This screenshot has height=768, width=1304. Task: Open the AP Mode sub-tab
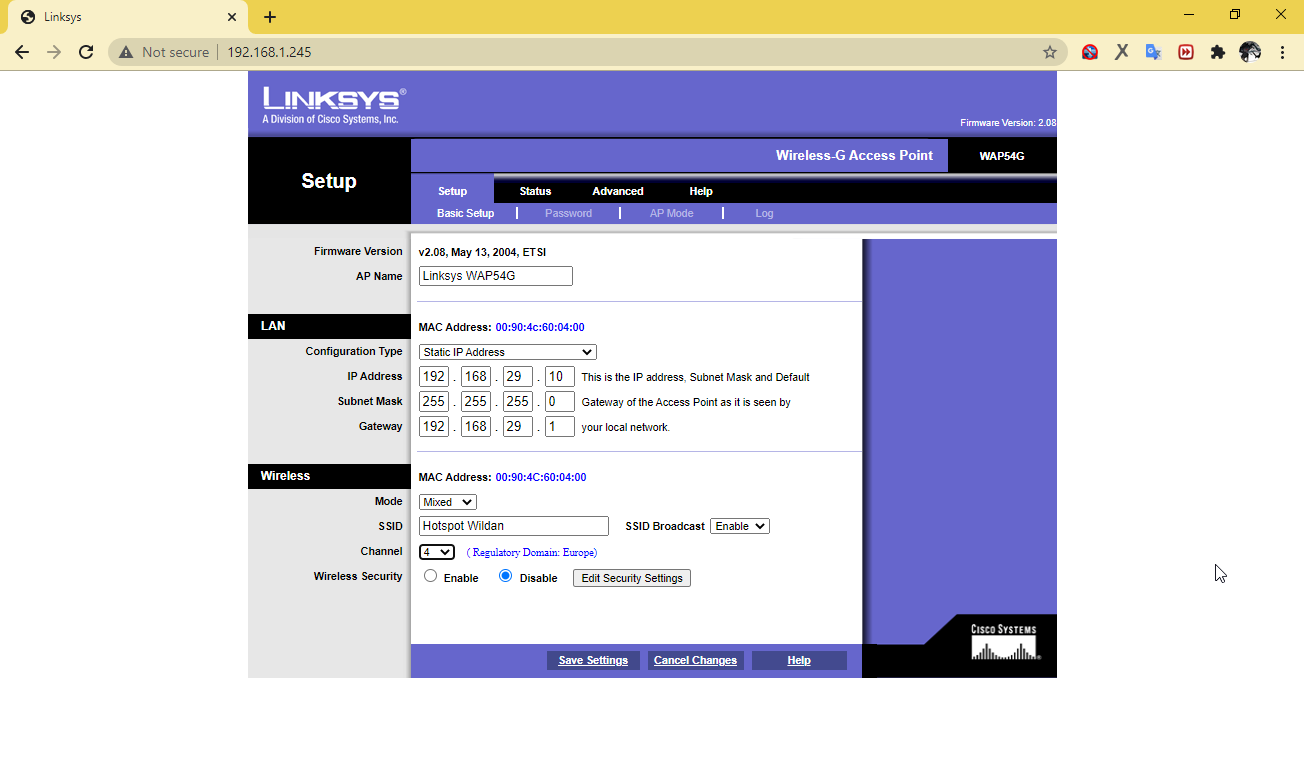pos(672,213)
